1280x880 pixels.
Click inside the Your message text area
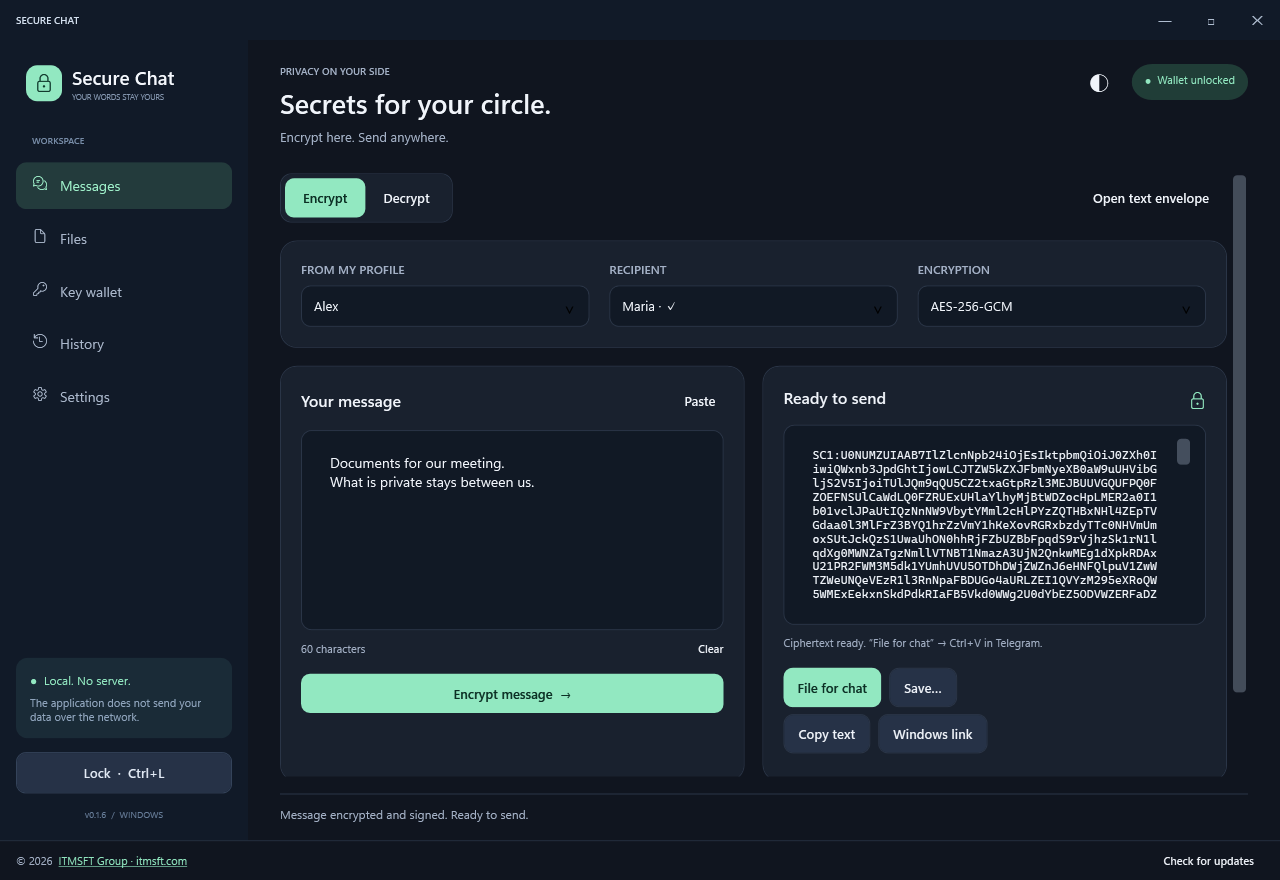512,530
